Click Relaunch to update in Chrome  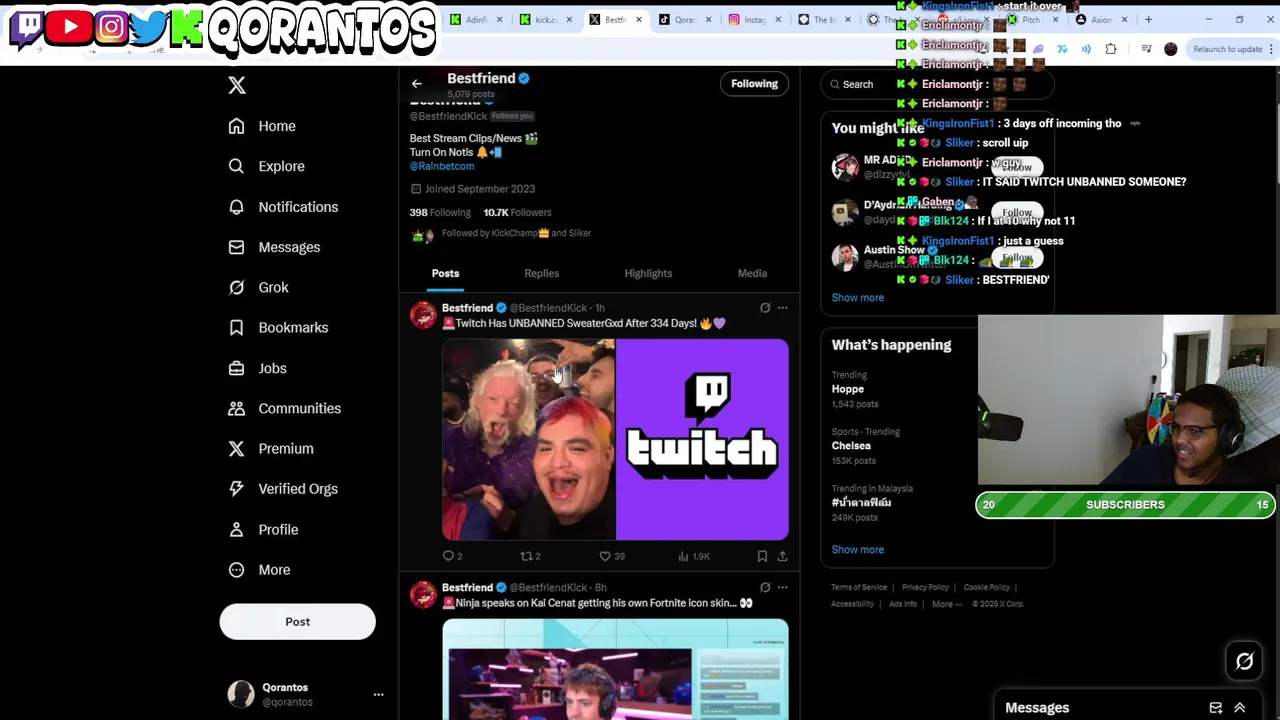point(1228,49)
